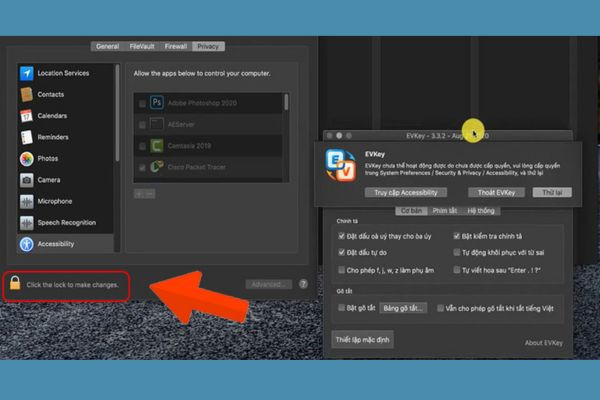Click the EVKey window title bar

point(448,136)
